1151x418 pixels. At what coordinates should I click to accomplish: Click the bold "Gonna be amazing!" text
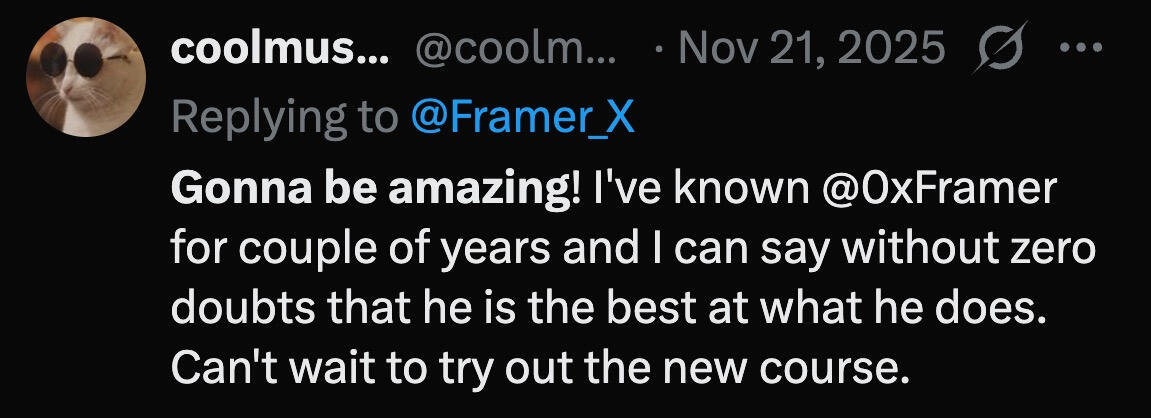374,191
